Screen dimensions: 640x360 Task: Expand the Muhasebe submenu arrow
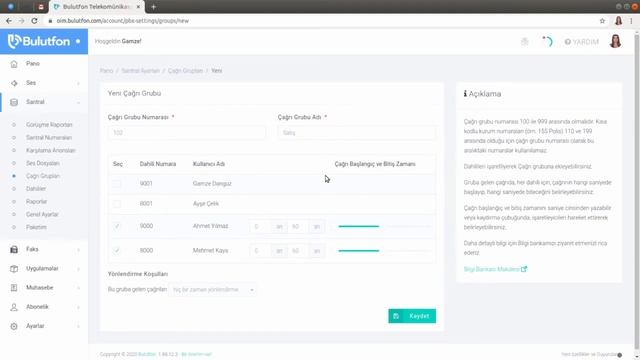[78, 288]
